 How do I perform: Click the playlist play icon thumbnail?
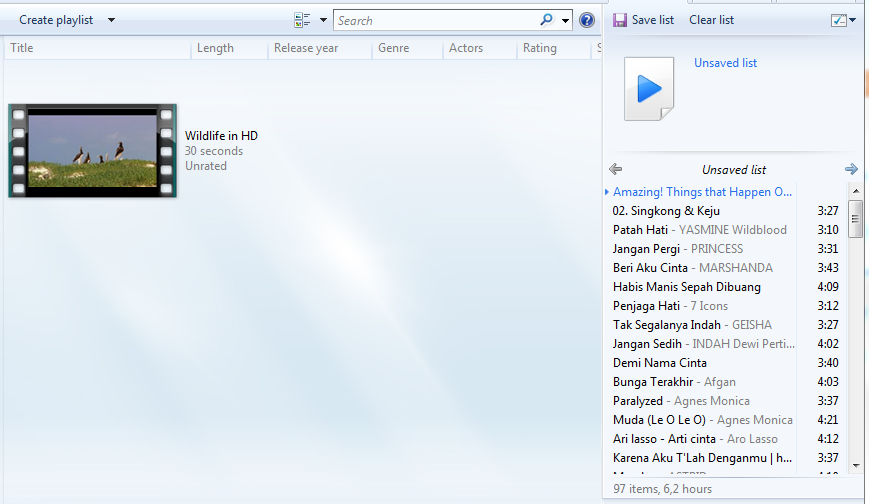point(649,89)
